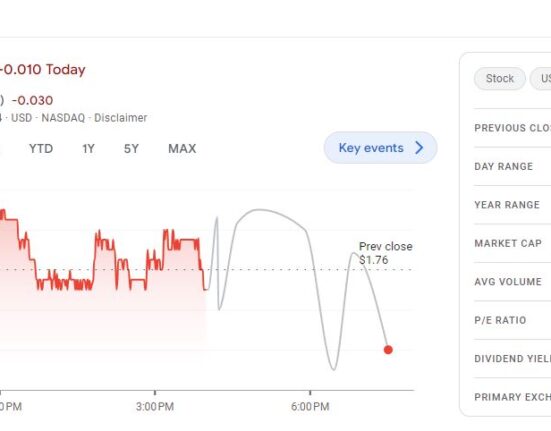
Task: Click the red after-hours price dot
Action: click(x=388, y=350)
